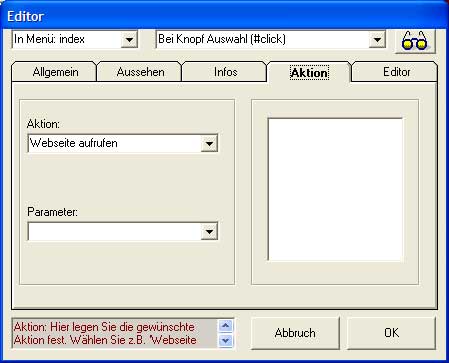Confirm with the OK button
The width and height of the screenshot is (449, 363).
(x=391, y=333)
